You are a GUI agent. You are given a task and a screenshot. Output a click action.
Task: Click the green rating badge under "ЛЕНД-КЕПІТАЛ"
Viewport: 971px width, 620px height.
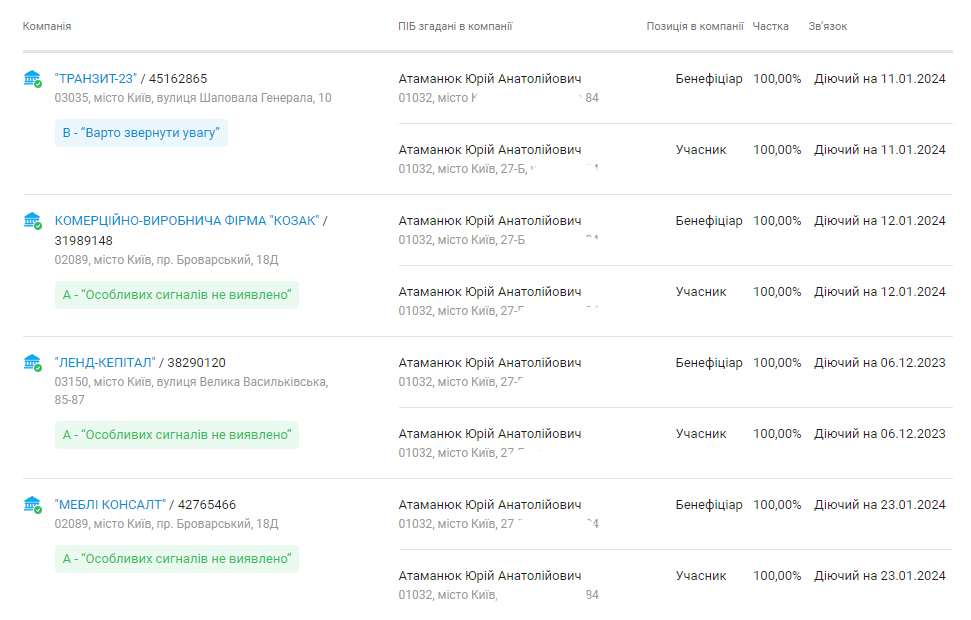[x=176, y=435]
